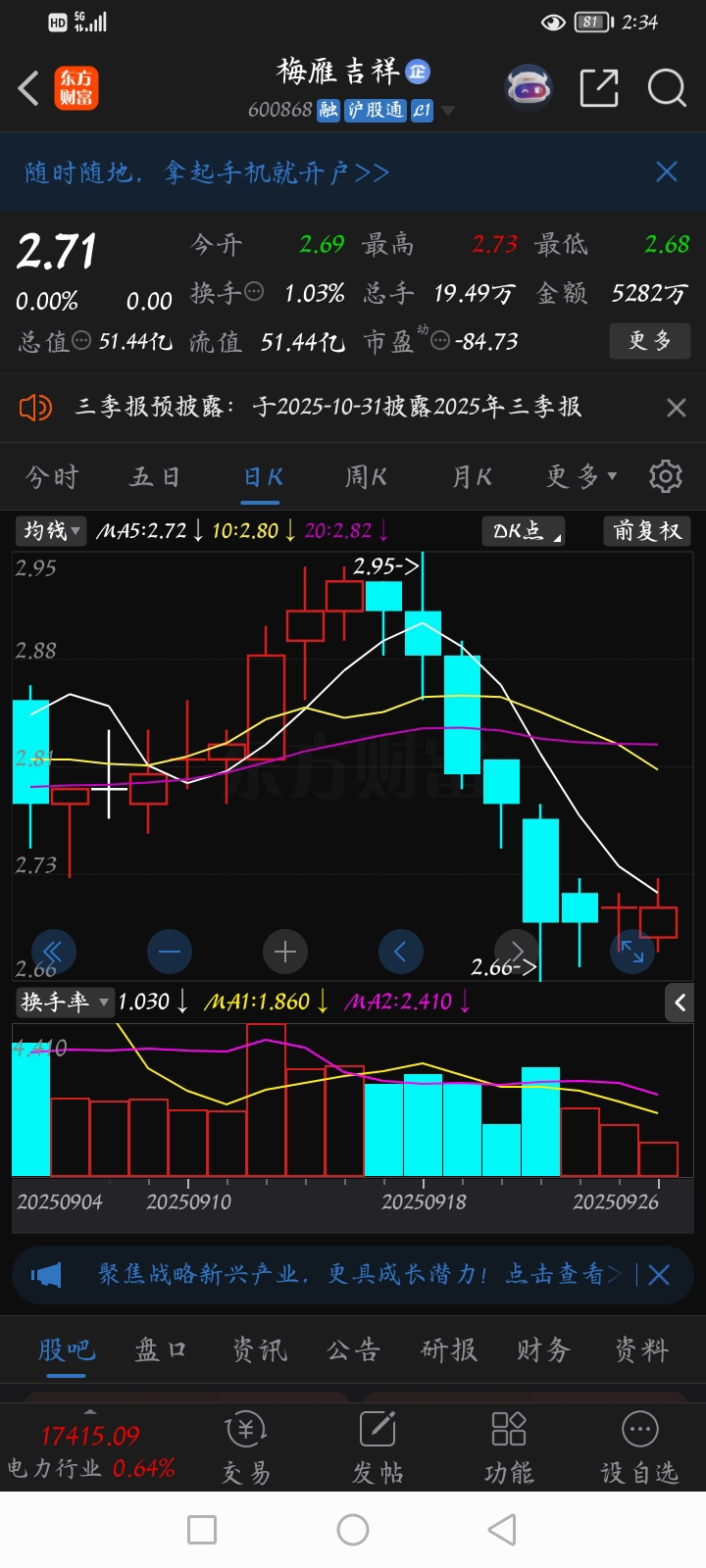
Task: Open the 功能 functions menu
Action: (509, 1448)
